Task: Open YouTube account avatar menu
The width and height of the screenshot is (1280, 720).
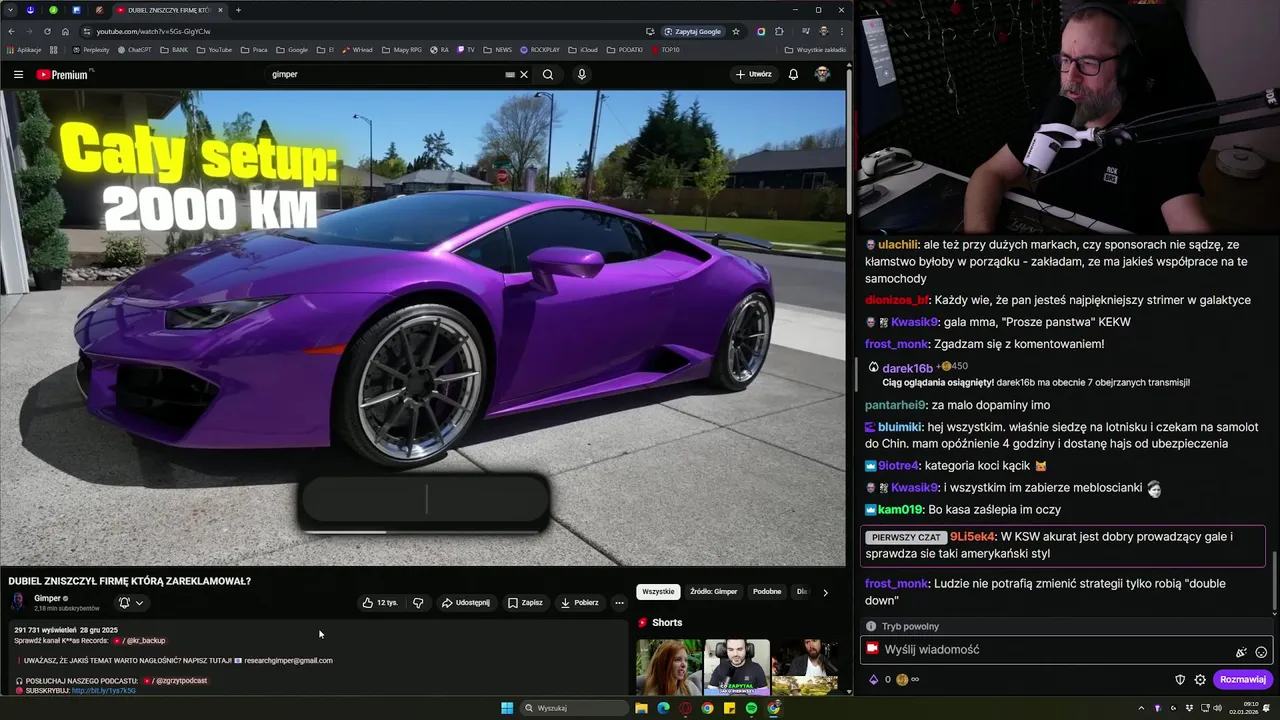Action: [822, 74]
